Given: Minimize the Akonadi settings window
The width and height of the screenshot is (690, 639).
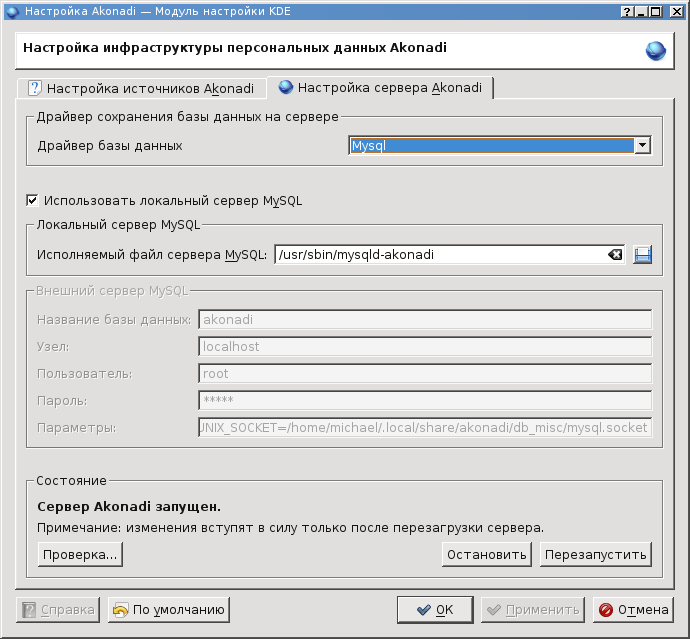Looking at the screenshot, I should coord(641,11).
